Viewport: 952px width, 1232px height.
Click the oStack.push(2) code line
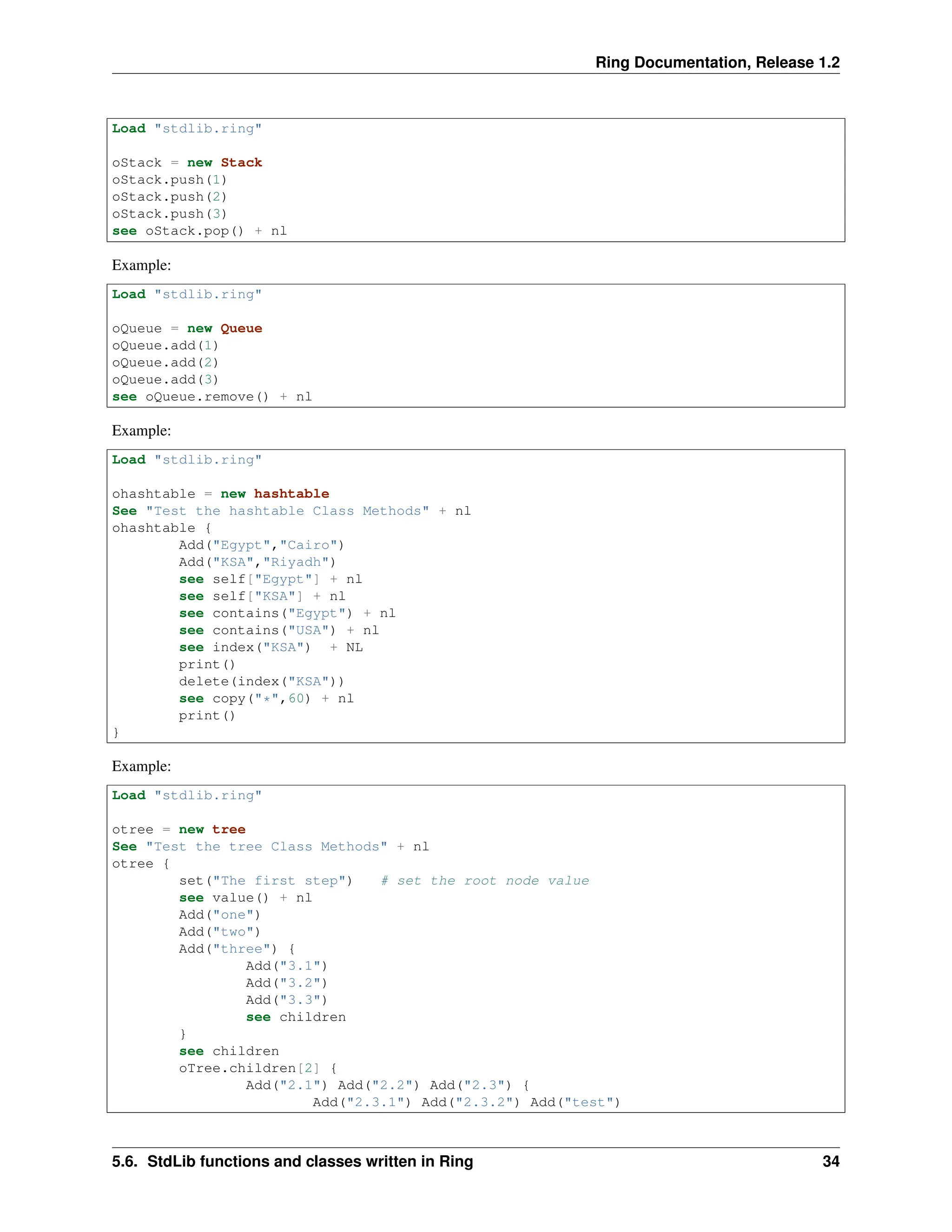coord(169,197)
